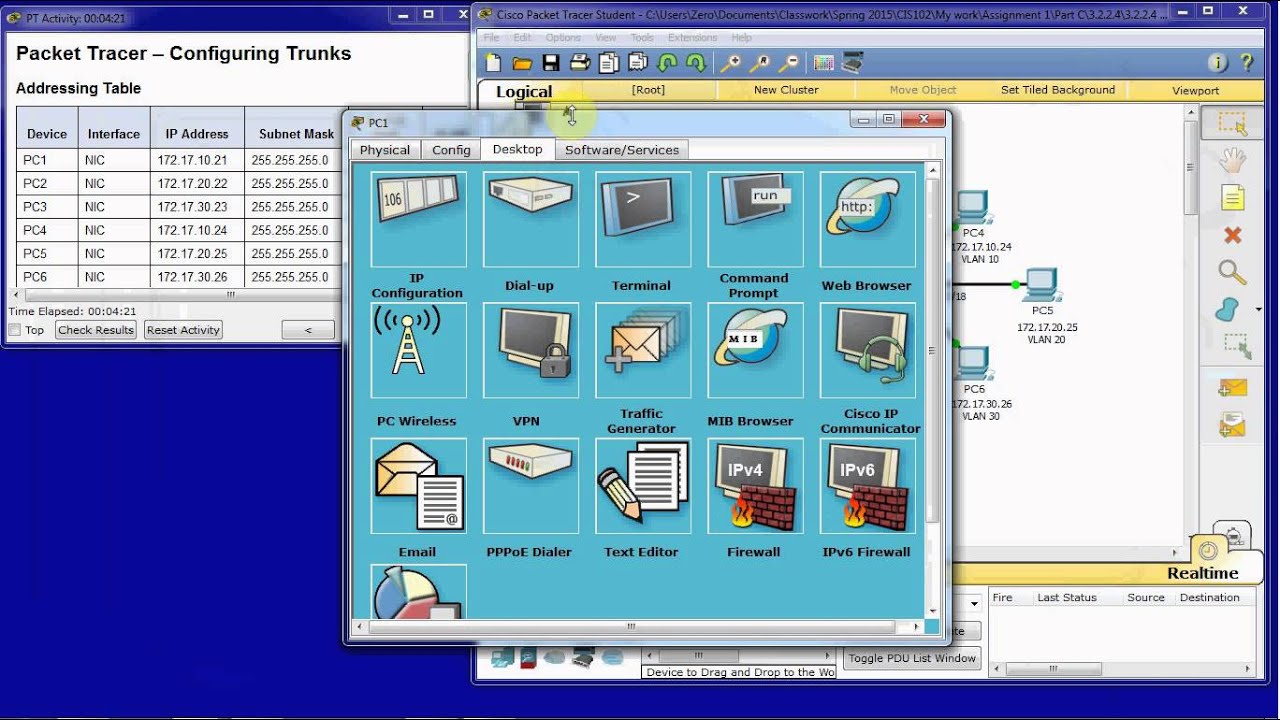1280x720 pixels.
Task: Click the Subnet Mask column header
Action: (x=296, y=134)
